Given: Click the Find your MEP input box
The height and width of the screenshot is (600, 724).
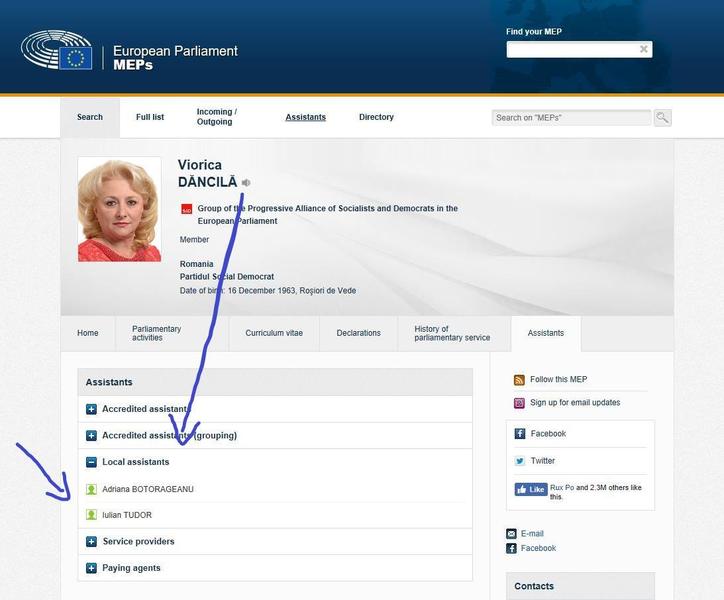Looking at the screenshot, I should pos(579,49).
